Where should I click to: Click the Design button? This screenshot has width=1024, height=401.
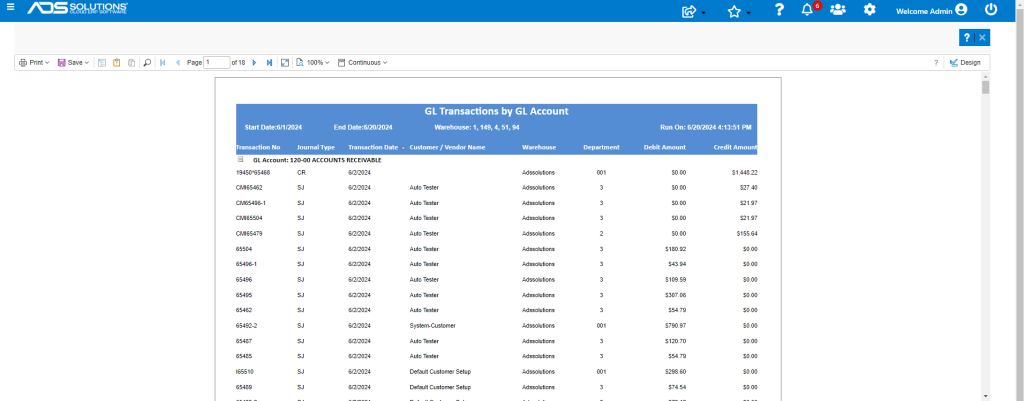(x=966, y=63)
